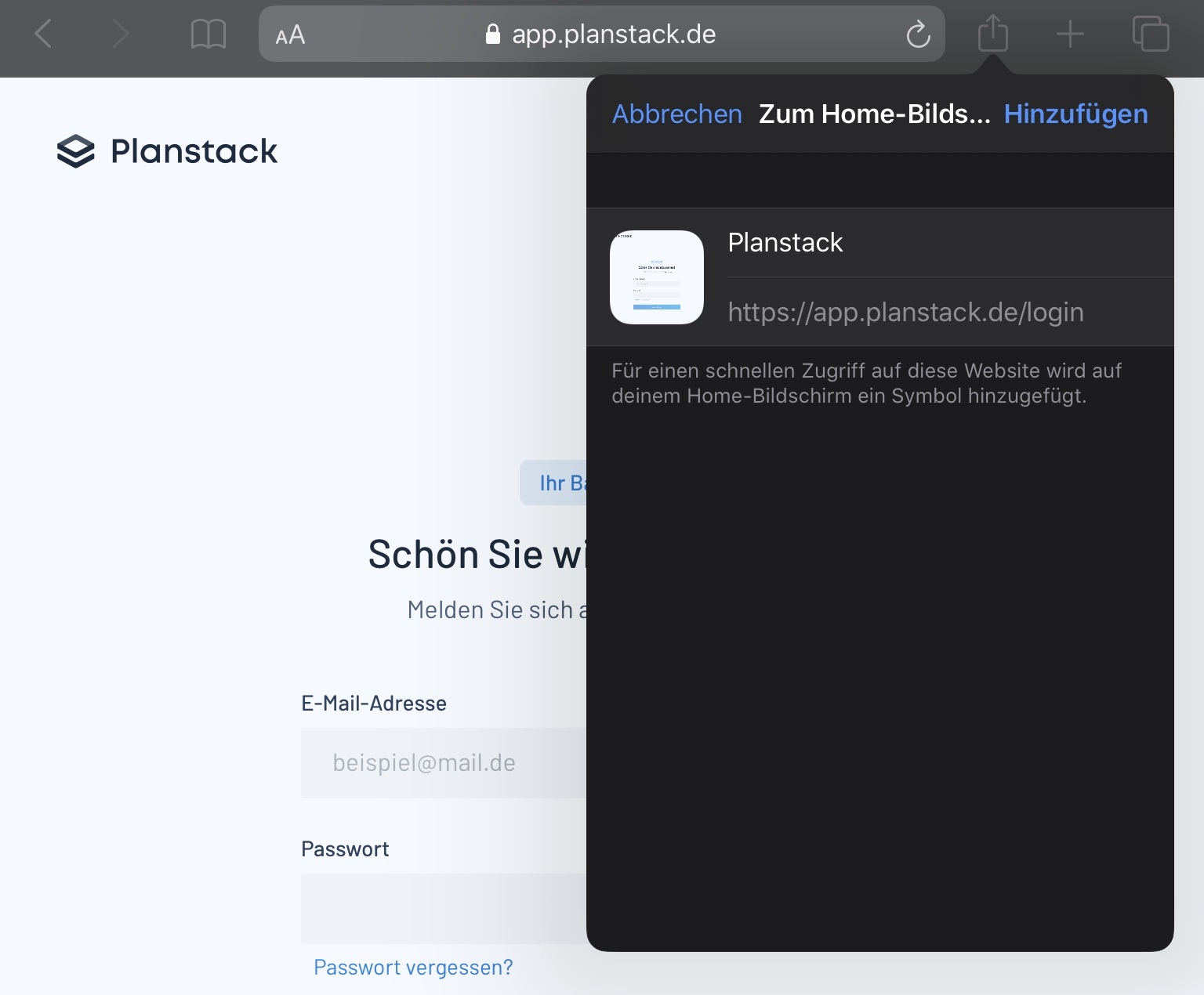Focus the Passwort input field

tap(444, 909)
